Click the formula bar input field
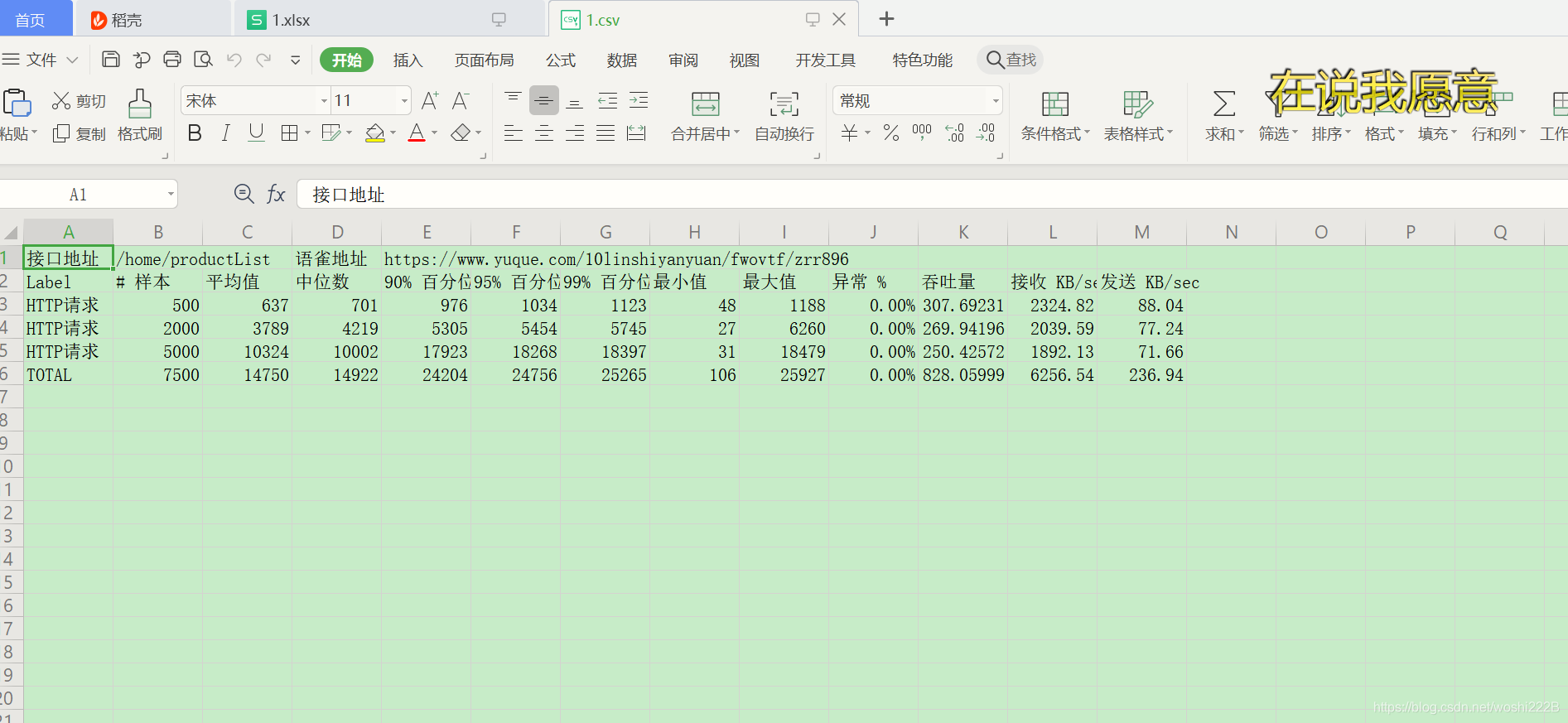Screen dimensions: 1568x723 (932, 194)
